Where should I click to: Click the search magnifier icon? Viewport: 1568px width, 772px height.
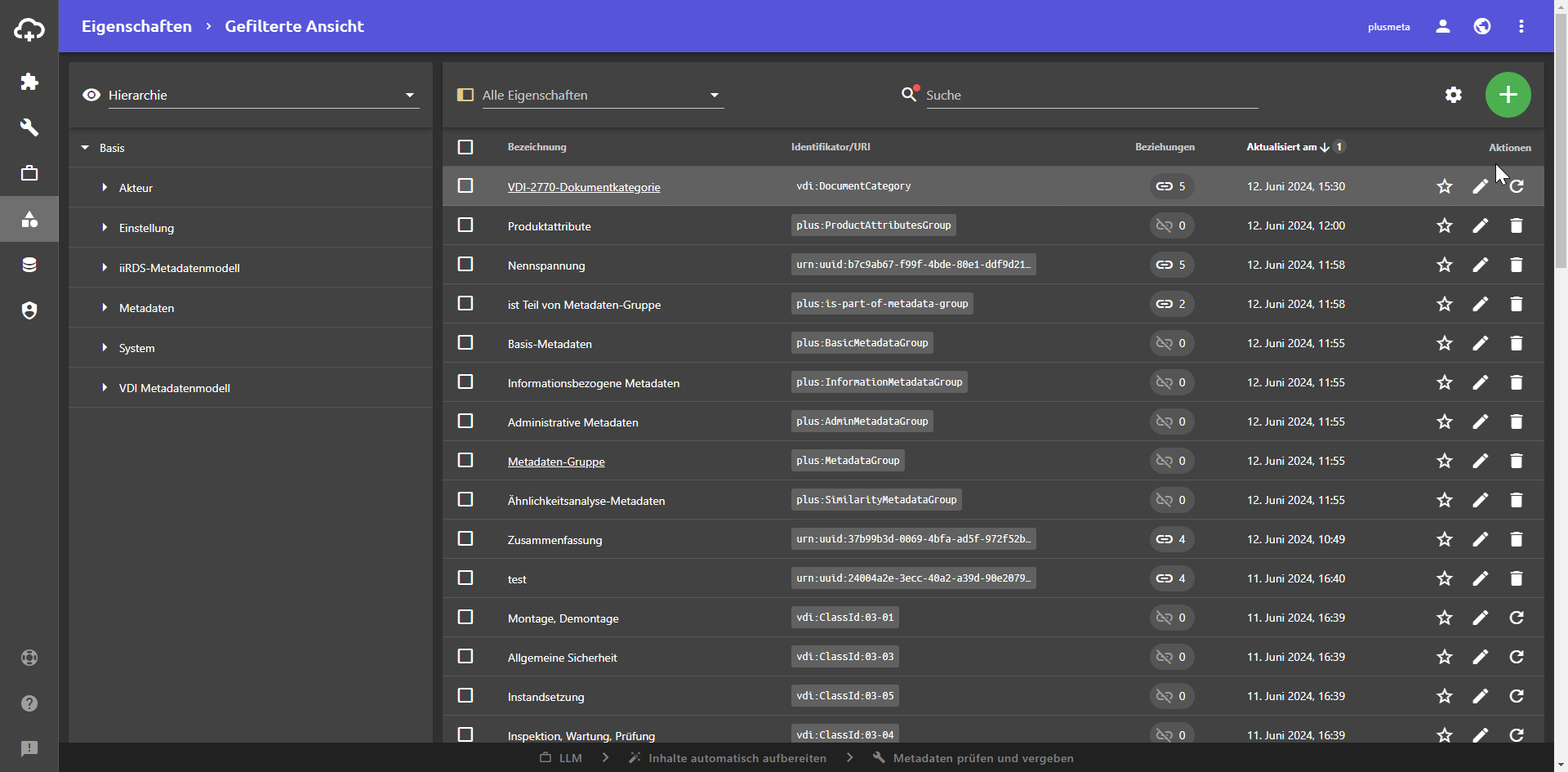point(909,95)
